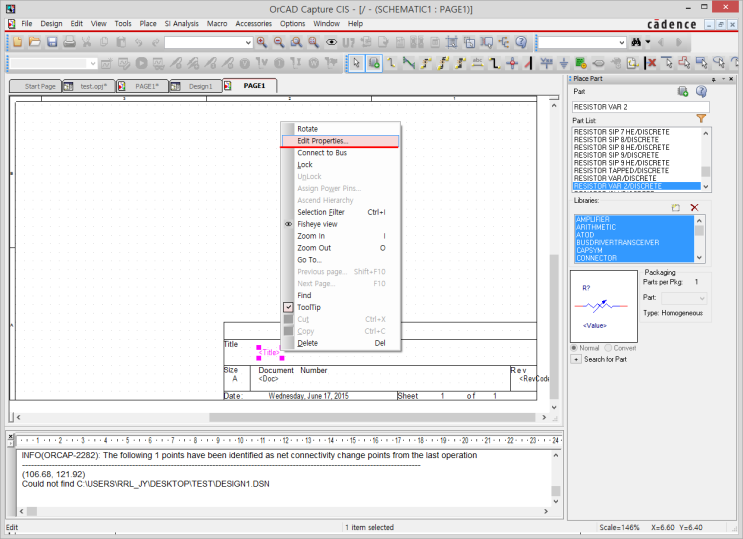Open the find options arrow beside binoculars
This screenshot has width=743, height=539.
pos(648,42)
